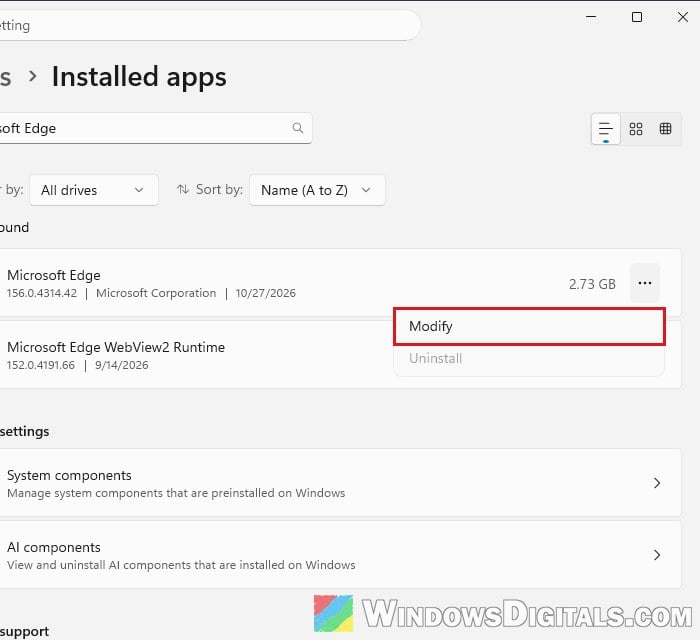The image size is (700, 640).
Task: Click the search magnifier icon in apps search
Action: [298, 129]
